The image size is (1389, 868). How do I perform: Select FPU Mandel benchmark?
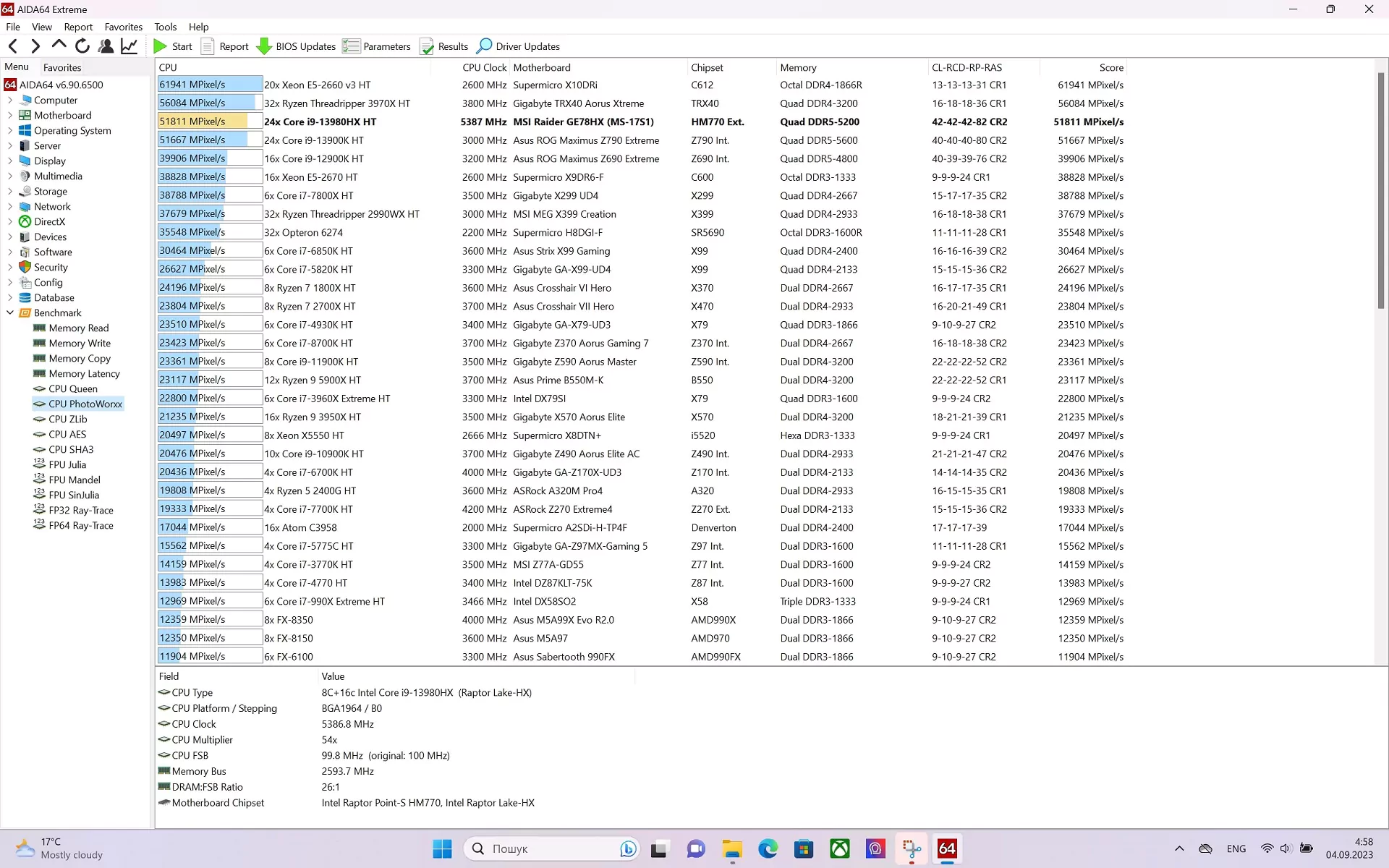click(74, 480)
